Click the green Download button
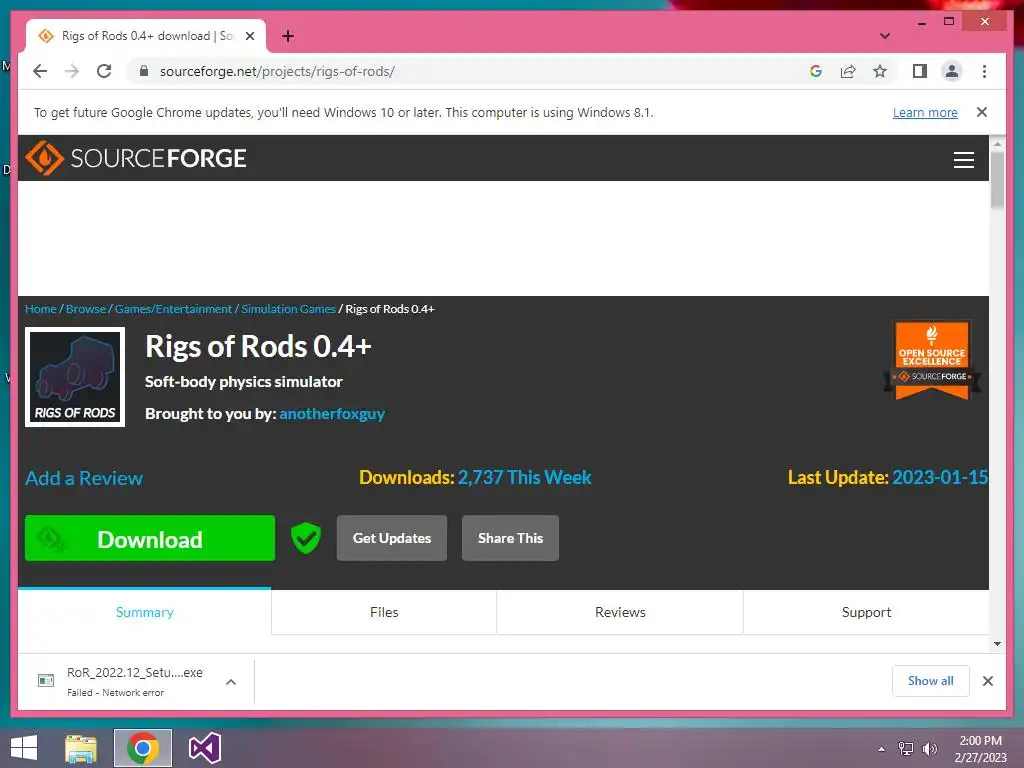 coord(150,538)
